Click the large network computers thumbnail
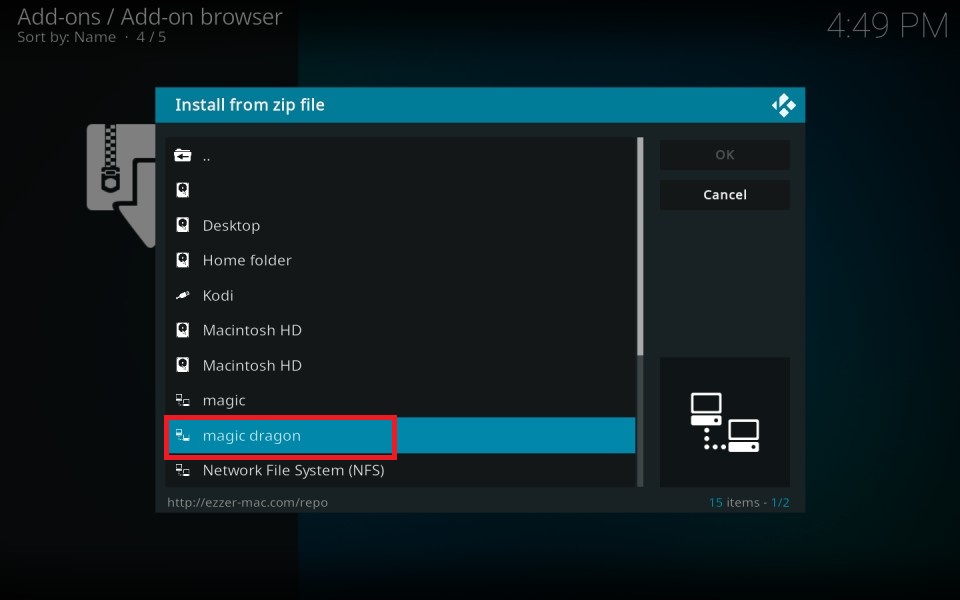Viewport: 960px width, 600px height. pyautogui.click(x=725, y=422)
